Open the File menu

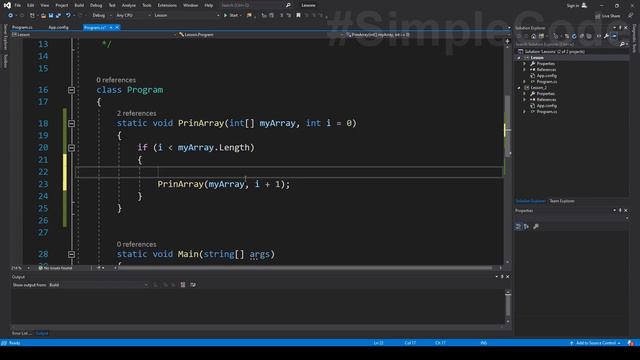click(18, 5)
